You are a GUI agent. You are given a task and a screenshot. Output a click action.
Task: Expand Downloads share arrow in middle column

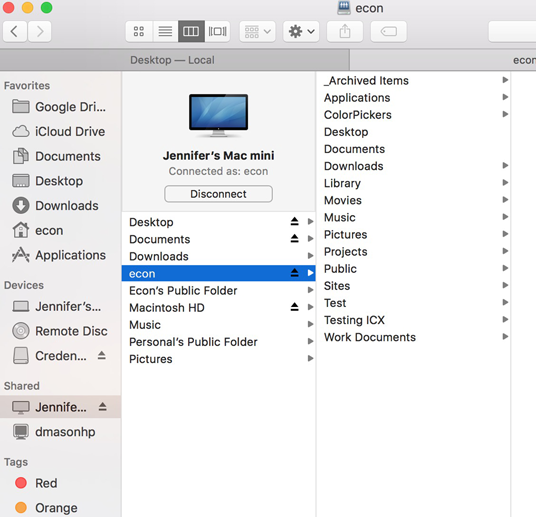[x=310, y=256]
